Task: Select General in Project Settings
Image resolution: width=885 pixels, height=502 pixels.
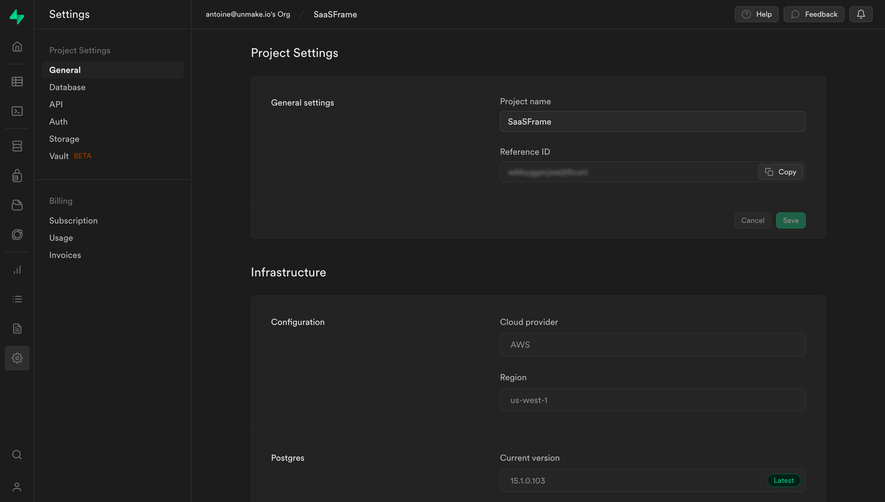Action: [112, 70]
